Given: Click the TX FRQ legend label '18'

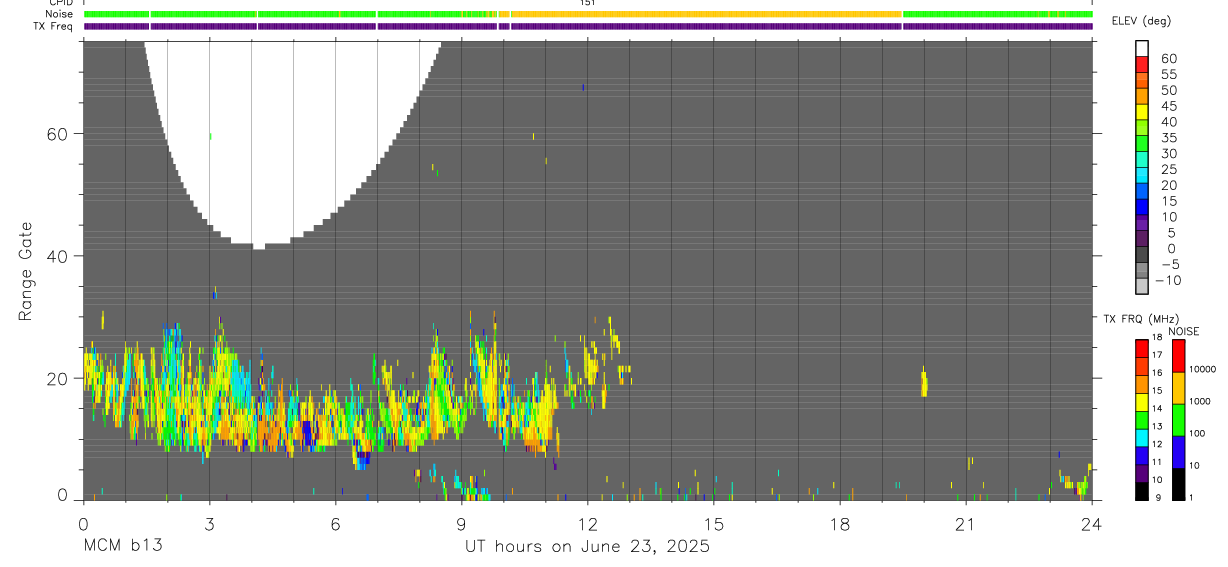Looking at the screenshot, I should pyautogui.click(x=1156, y=337).
